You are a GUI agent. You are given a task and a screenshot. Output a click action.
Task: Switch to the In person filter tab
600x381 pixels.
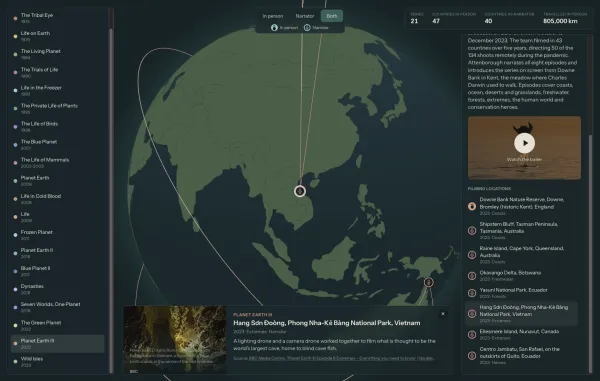272,16
